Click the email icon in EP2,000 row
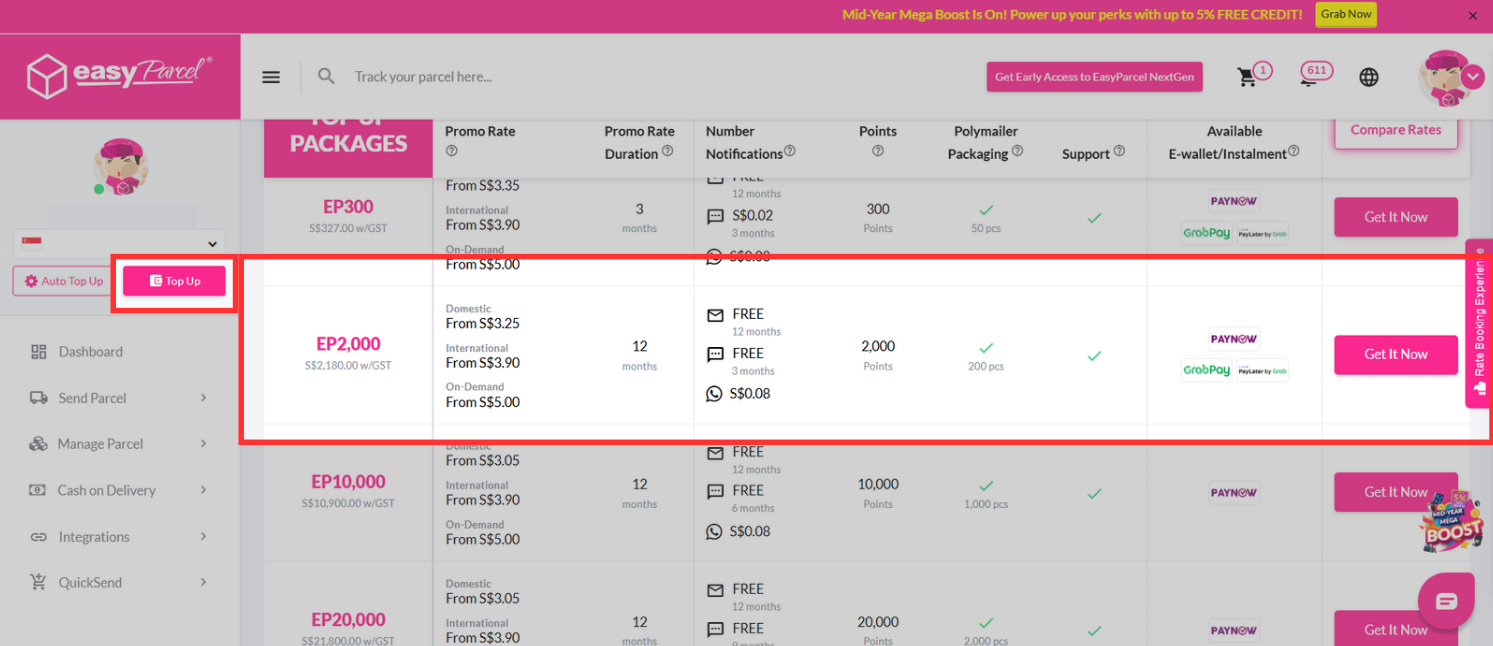This screenshot has height=646, width=1493. [x=715, y=315]
